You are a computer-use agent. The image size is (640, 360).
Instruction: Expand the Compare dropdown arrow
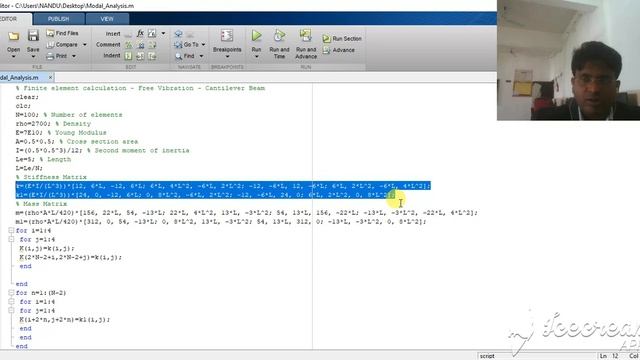tap(85, 44)
